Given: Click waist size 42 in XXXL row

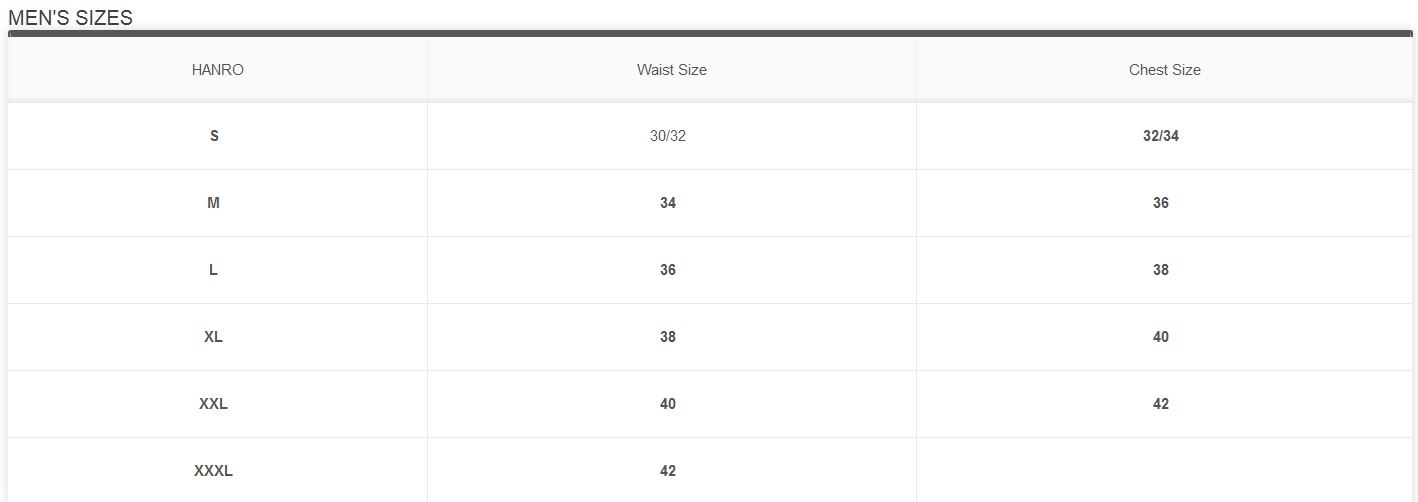Looking at the screenshot, I should coord(668,471).
